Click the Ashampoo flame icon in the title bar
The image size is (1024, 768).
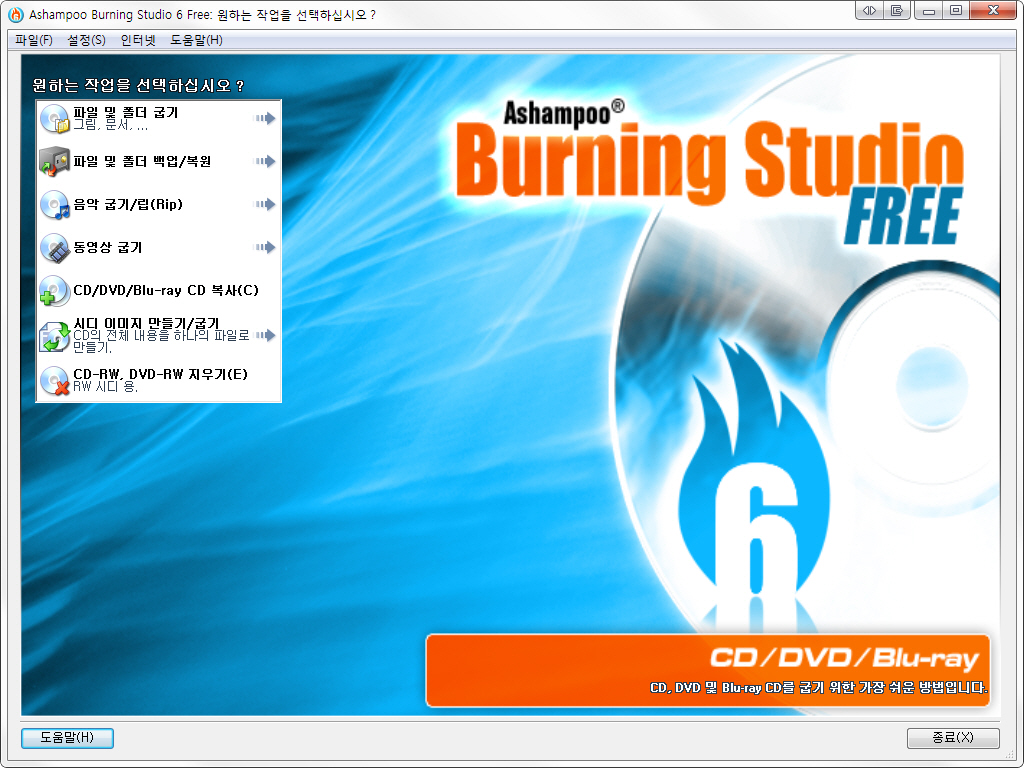(16, 14)
